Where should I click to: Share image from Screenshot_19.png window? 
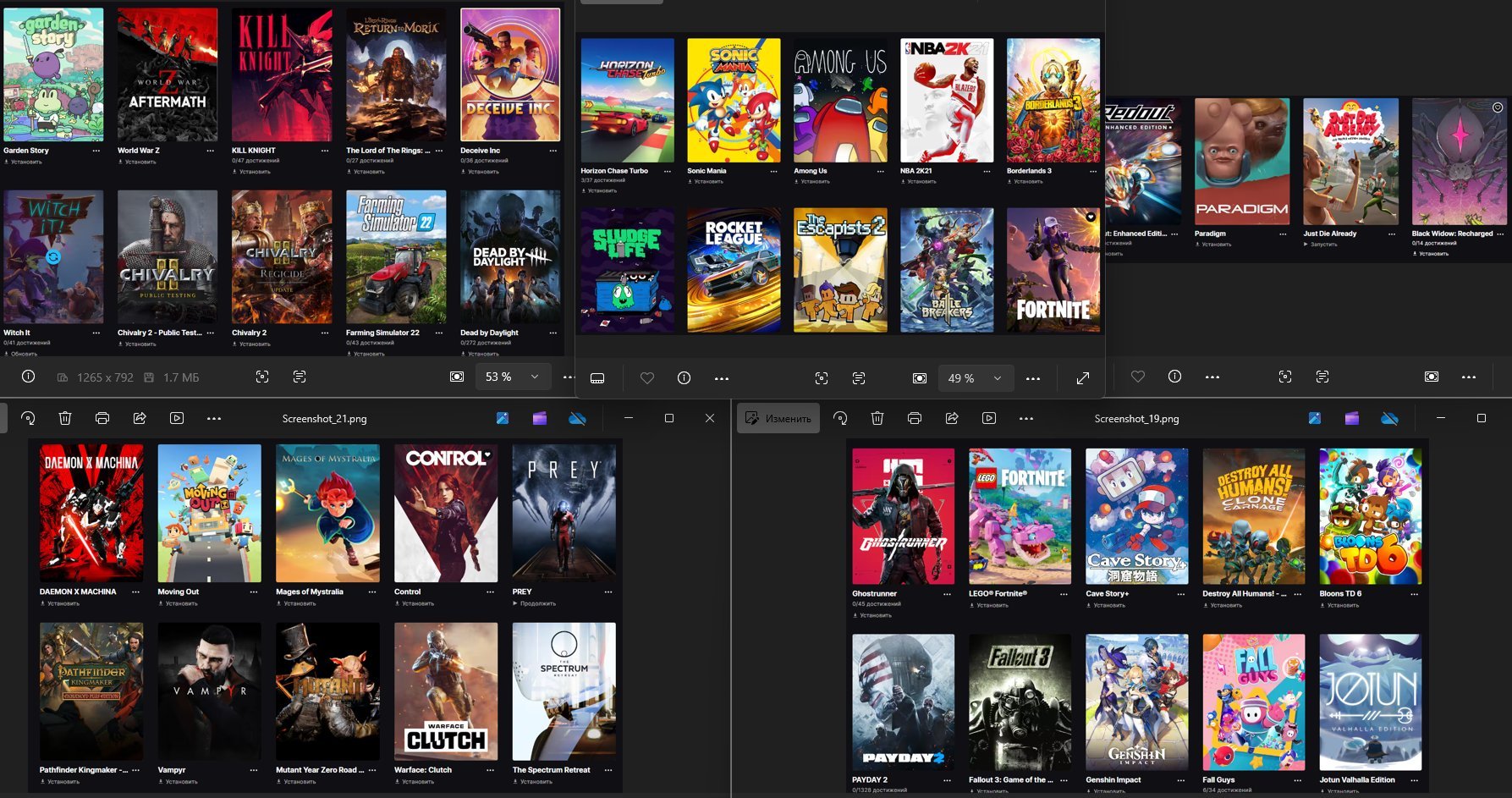pos(952,418)
